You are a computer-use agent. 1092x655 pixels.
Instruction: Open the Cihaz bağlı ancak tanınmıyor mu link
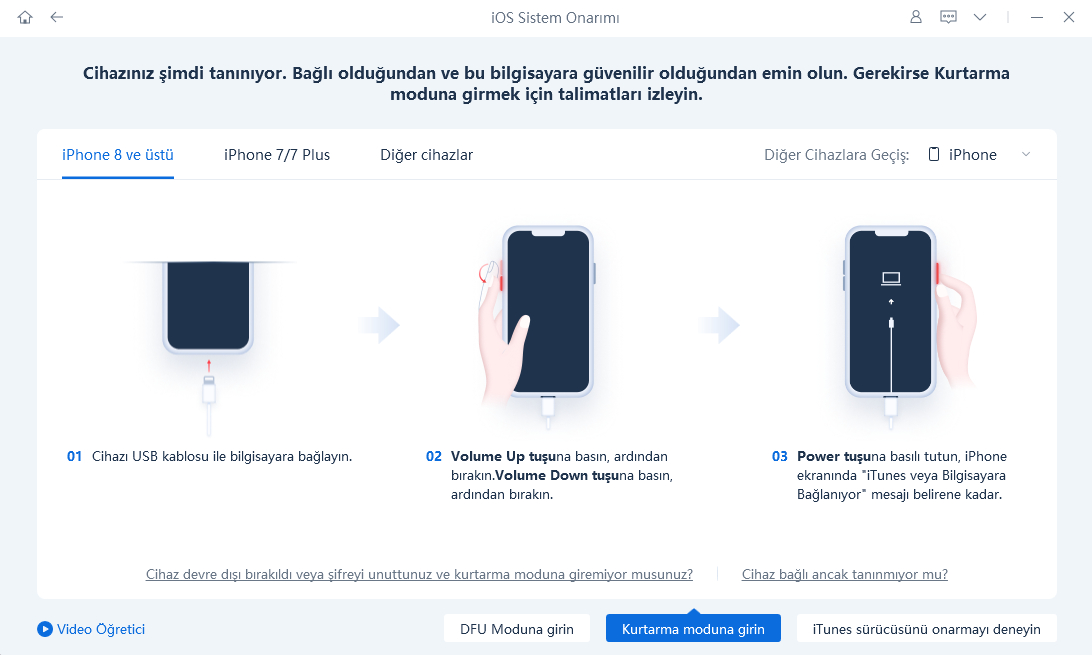(845, 574)
